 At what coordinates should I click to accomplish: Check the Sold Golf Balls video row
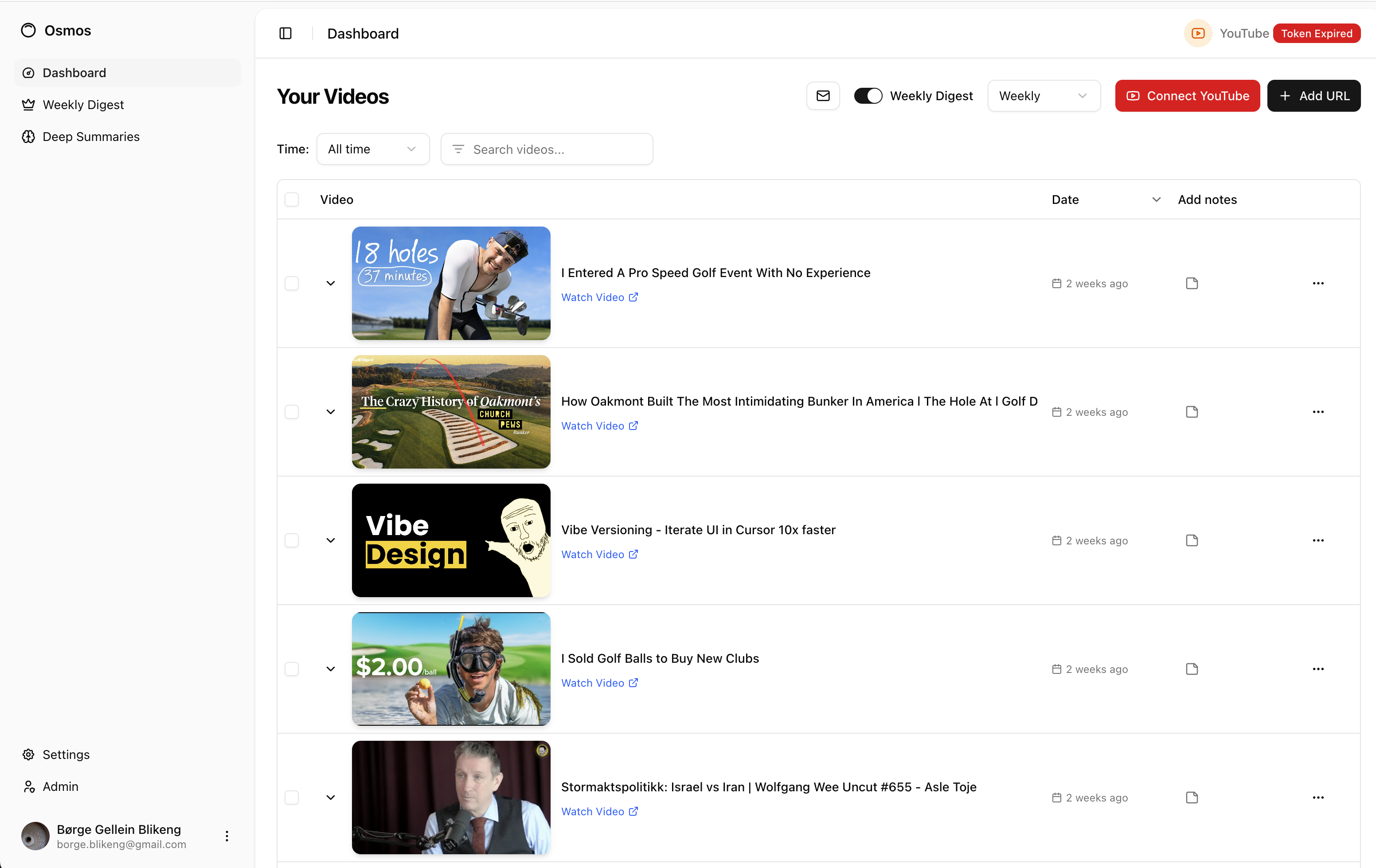tap(291, 669)
